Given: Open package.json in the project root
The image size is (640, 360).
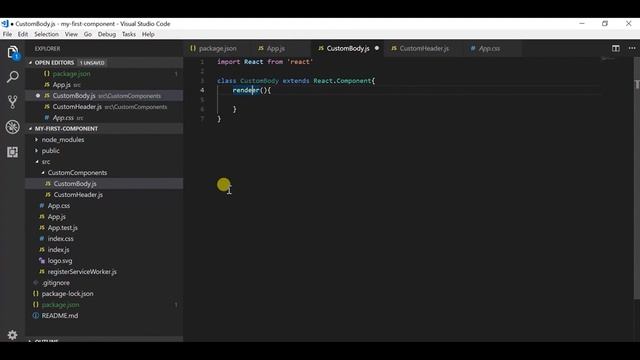Looking at the screenshot, I should coord(60,304).
